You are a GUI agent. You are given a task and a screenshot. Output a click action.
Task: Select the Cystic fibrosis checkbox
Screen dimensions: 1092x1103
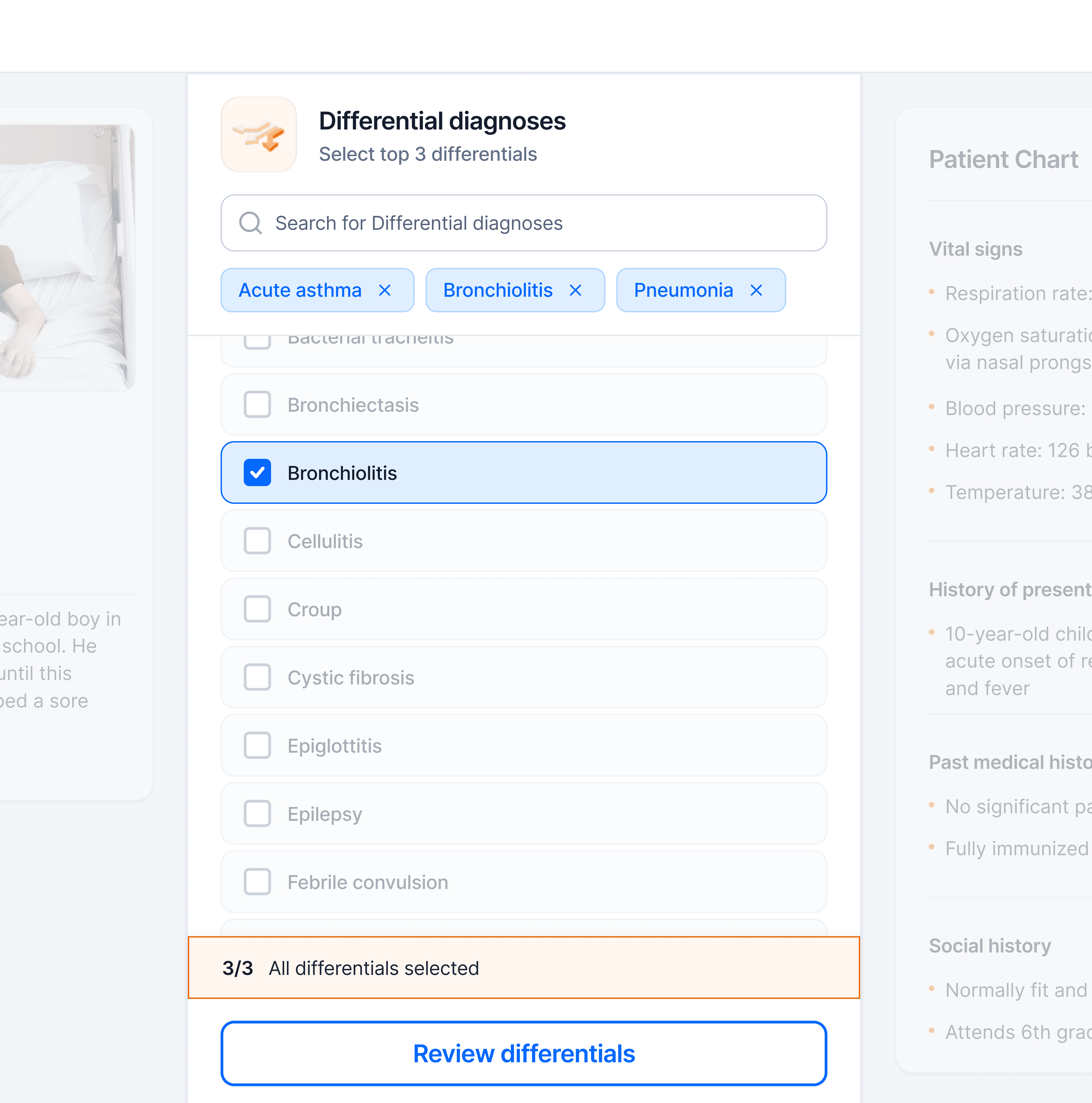(x=257, y=678)
